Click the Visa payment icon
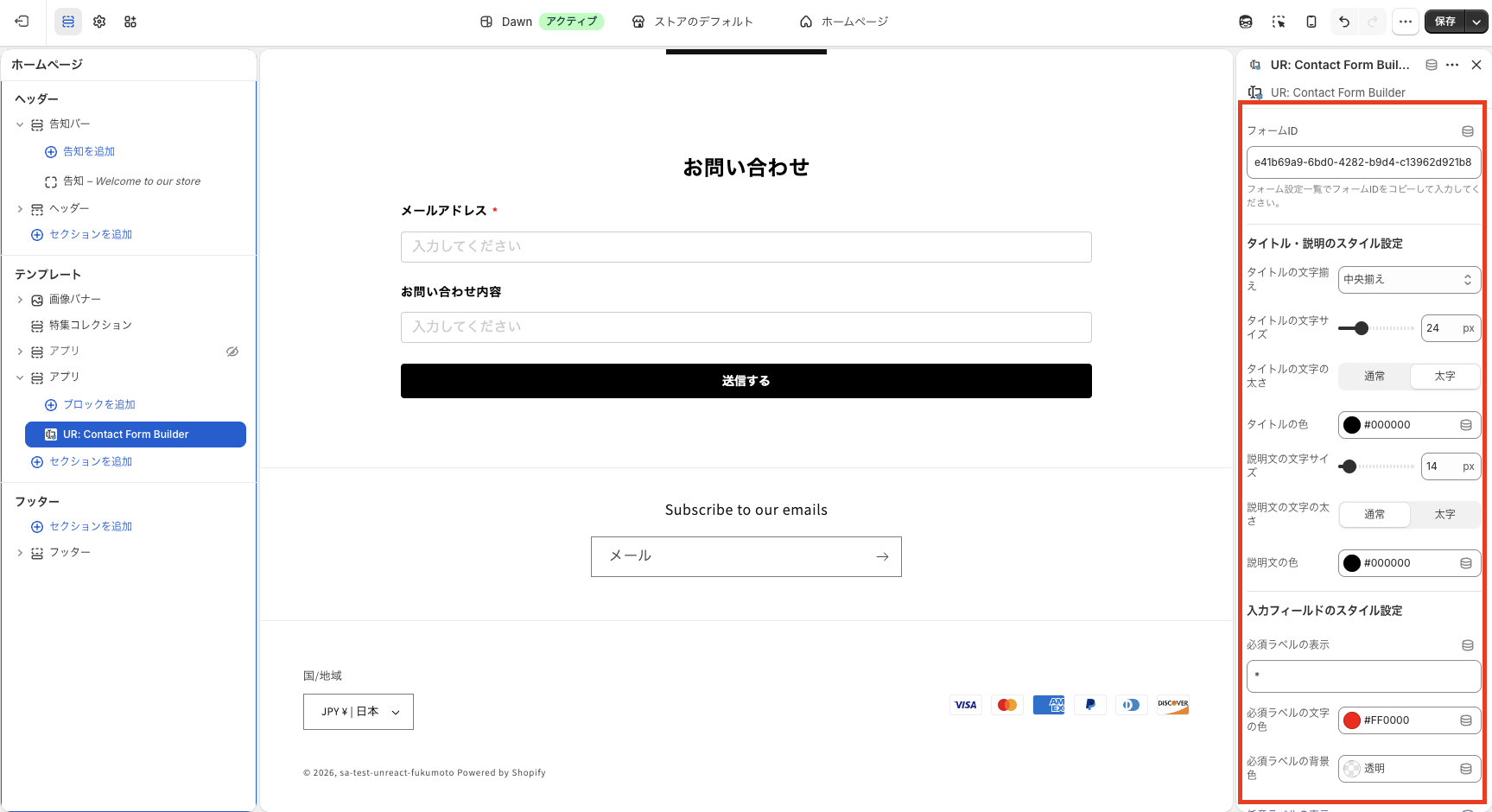The width and height of the screenshot is (1492, 812). tap(966, 705)
